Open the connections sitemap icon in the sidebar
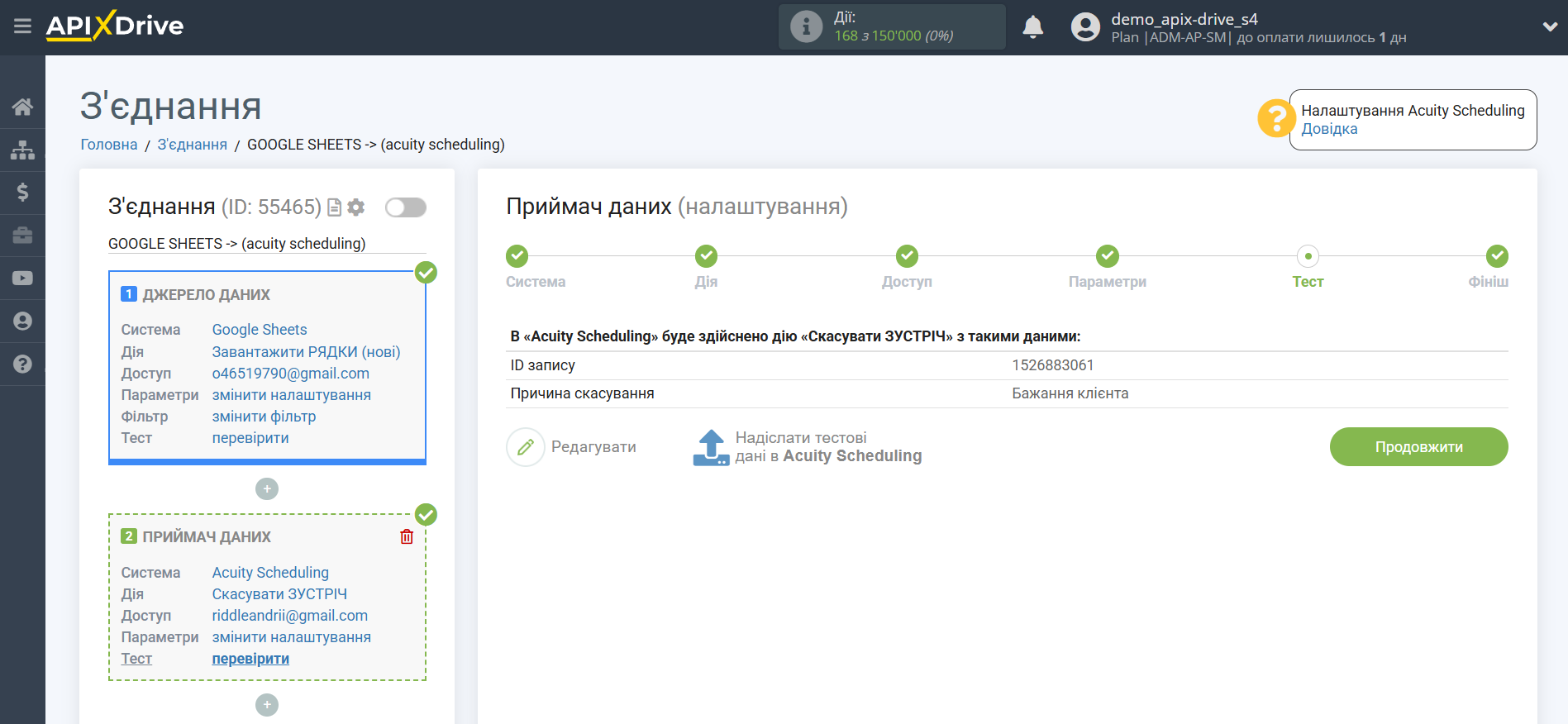This screenshot has width=1568, height=724. [x=22, y=150]
